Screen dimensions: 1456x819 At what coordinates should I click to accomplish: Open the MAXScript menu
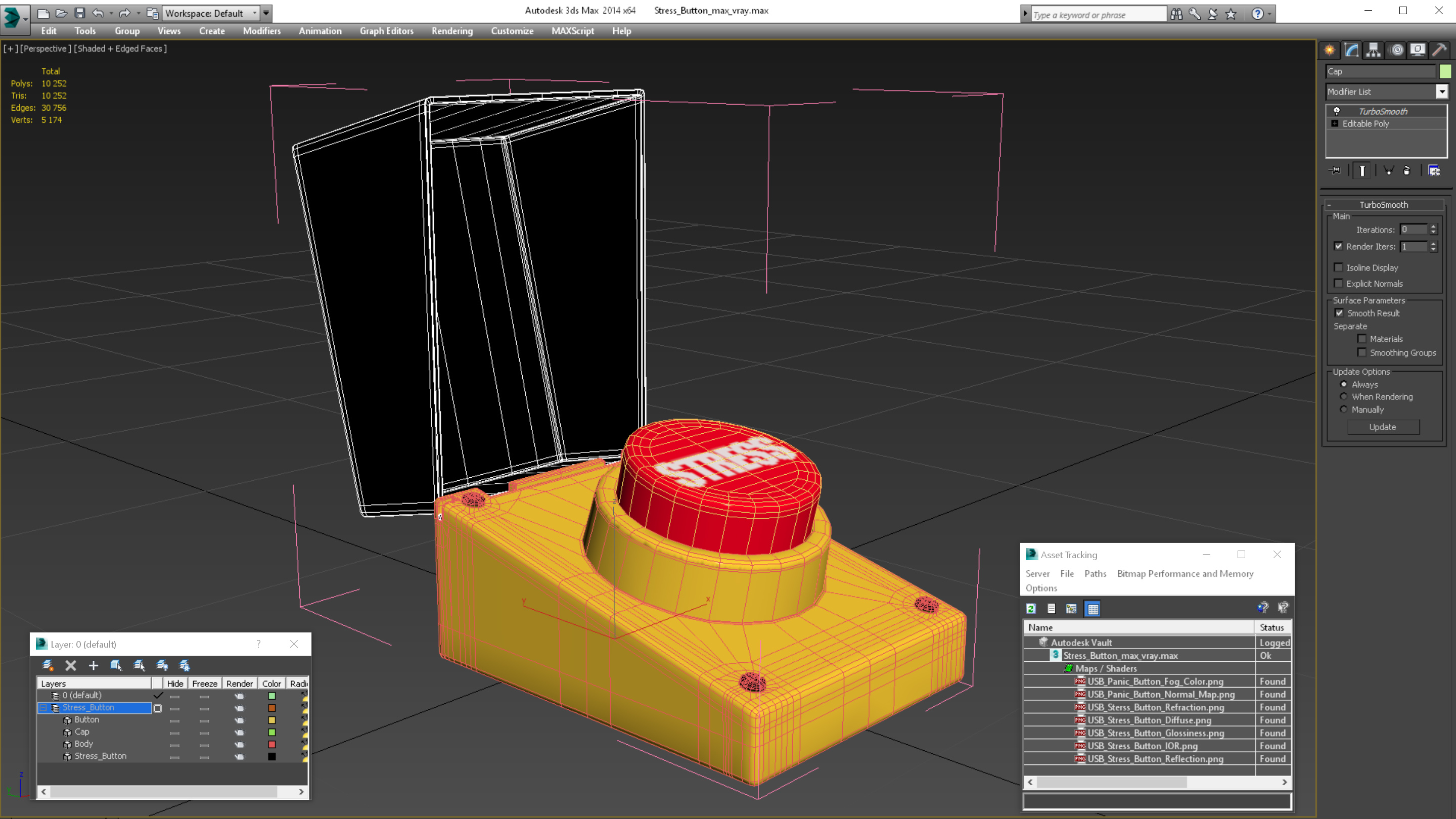point(573,31)
